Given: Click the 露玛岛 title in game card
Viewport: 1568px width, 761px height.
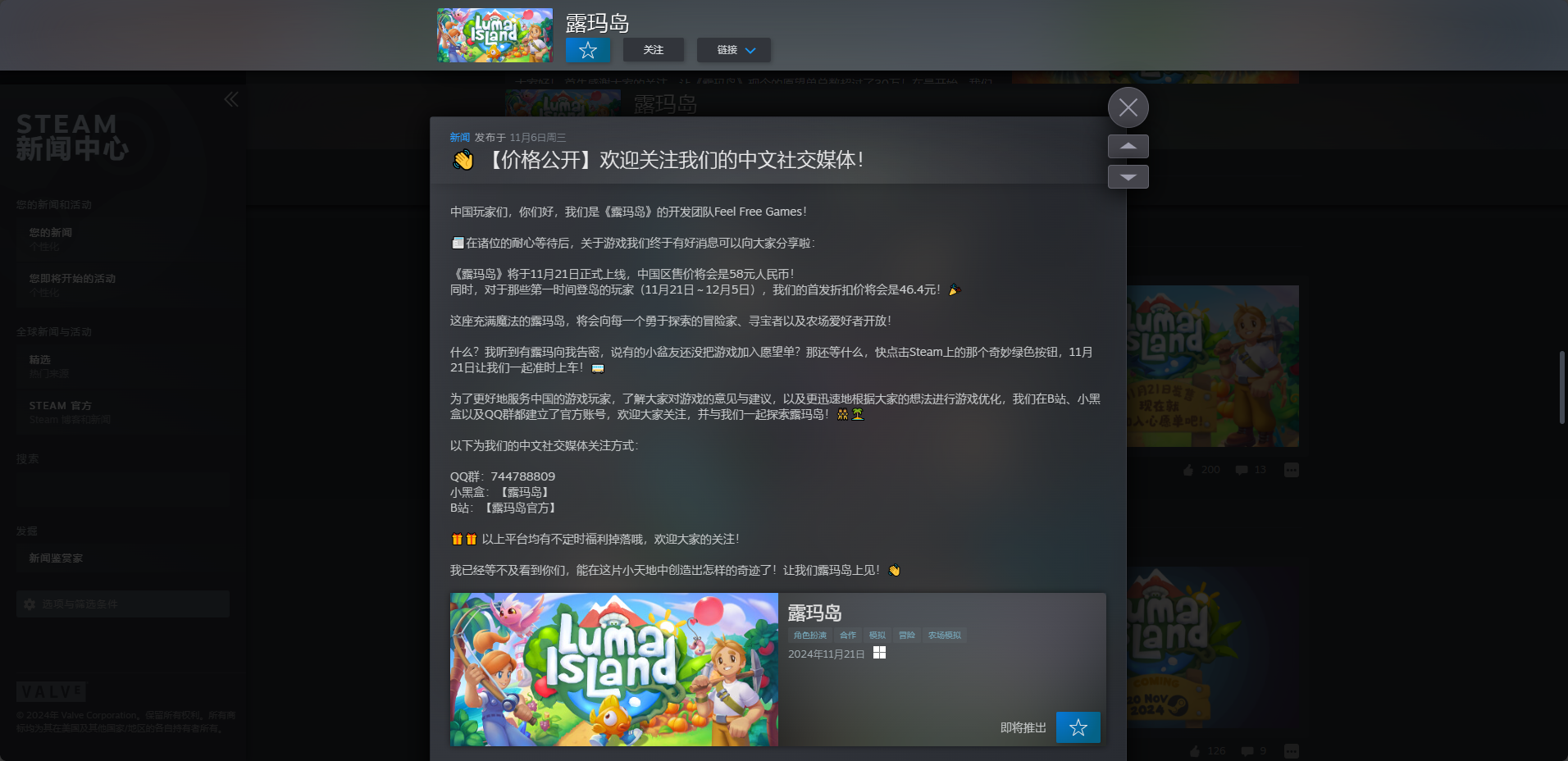Looking at the screenshot, I should (814, 613).
